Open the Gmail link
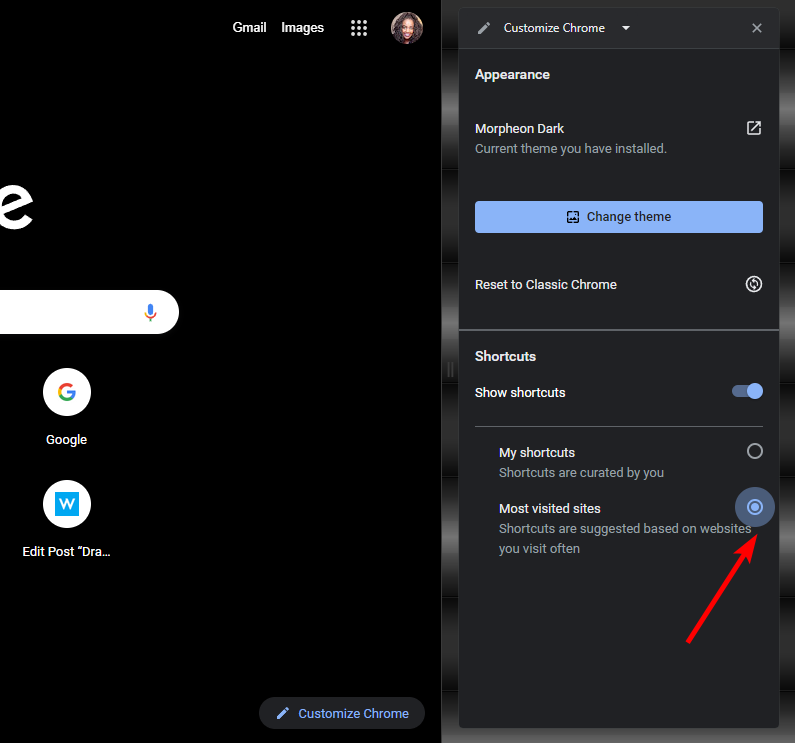Viewport: 795px width, 743px height. click(x=249, y=27)
